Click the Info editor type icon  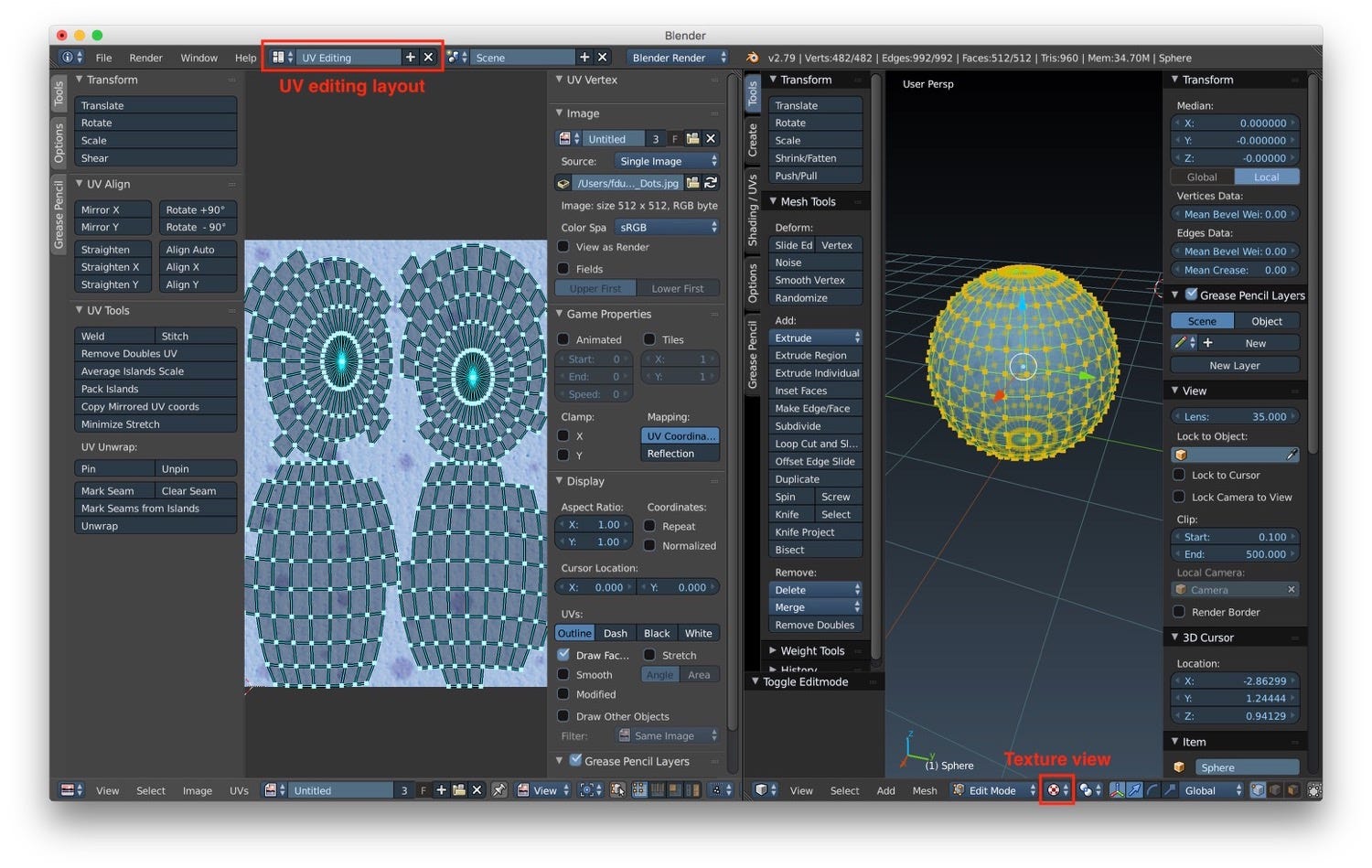[71, 58]
